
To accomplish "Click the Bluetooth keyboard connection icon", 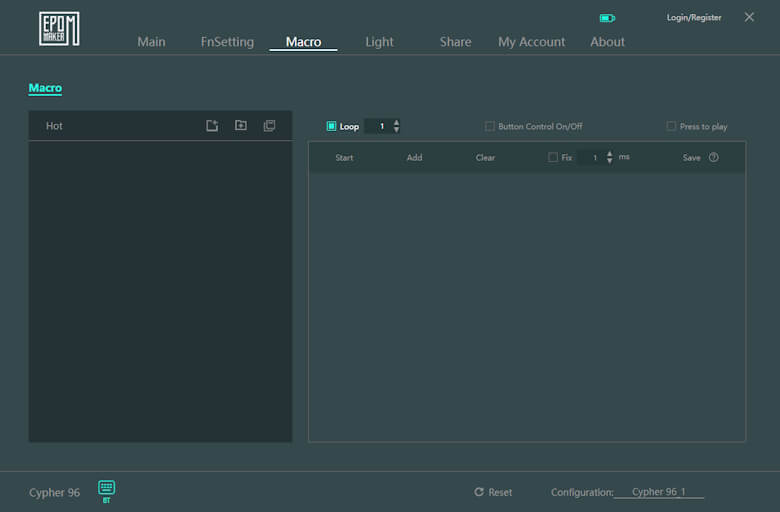I will 106,488.
